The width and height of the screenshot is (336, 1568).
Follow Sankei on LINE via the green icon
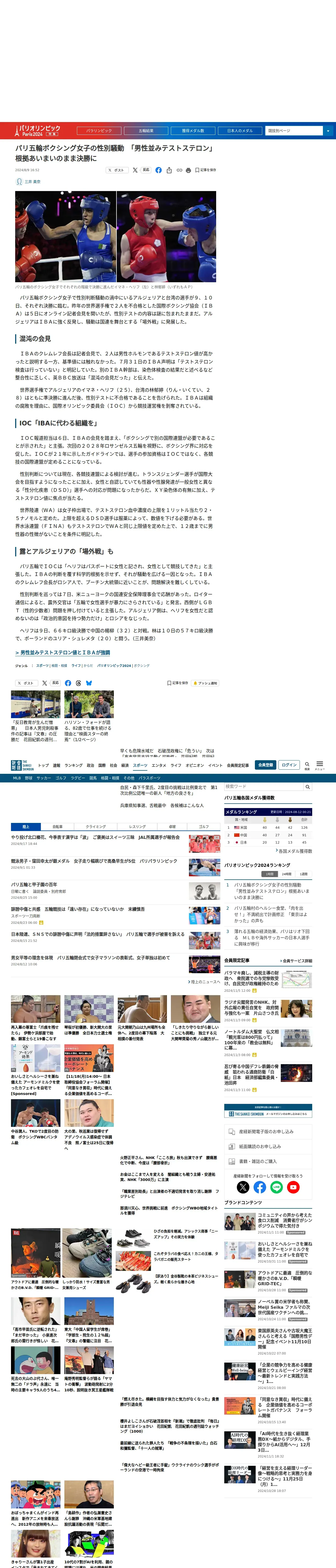(x=276, y=1187)
